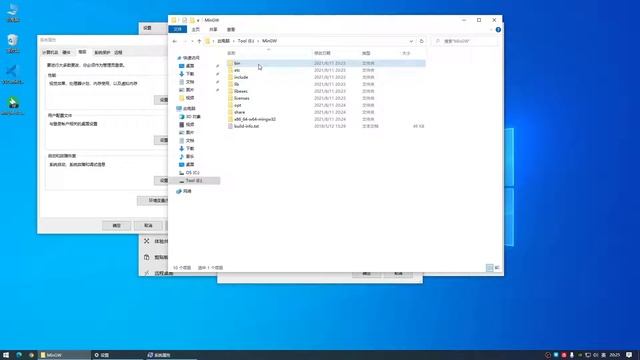Click Tool (E:) in address breadcrumb
Screen dimensions: 640x360
(246, 41)
